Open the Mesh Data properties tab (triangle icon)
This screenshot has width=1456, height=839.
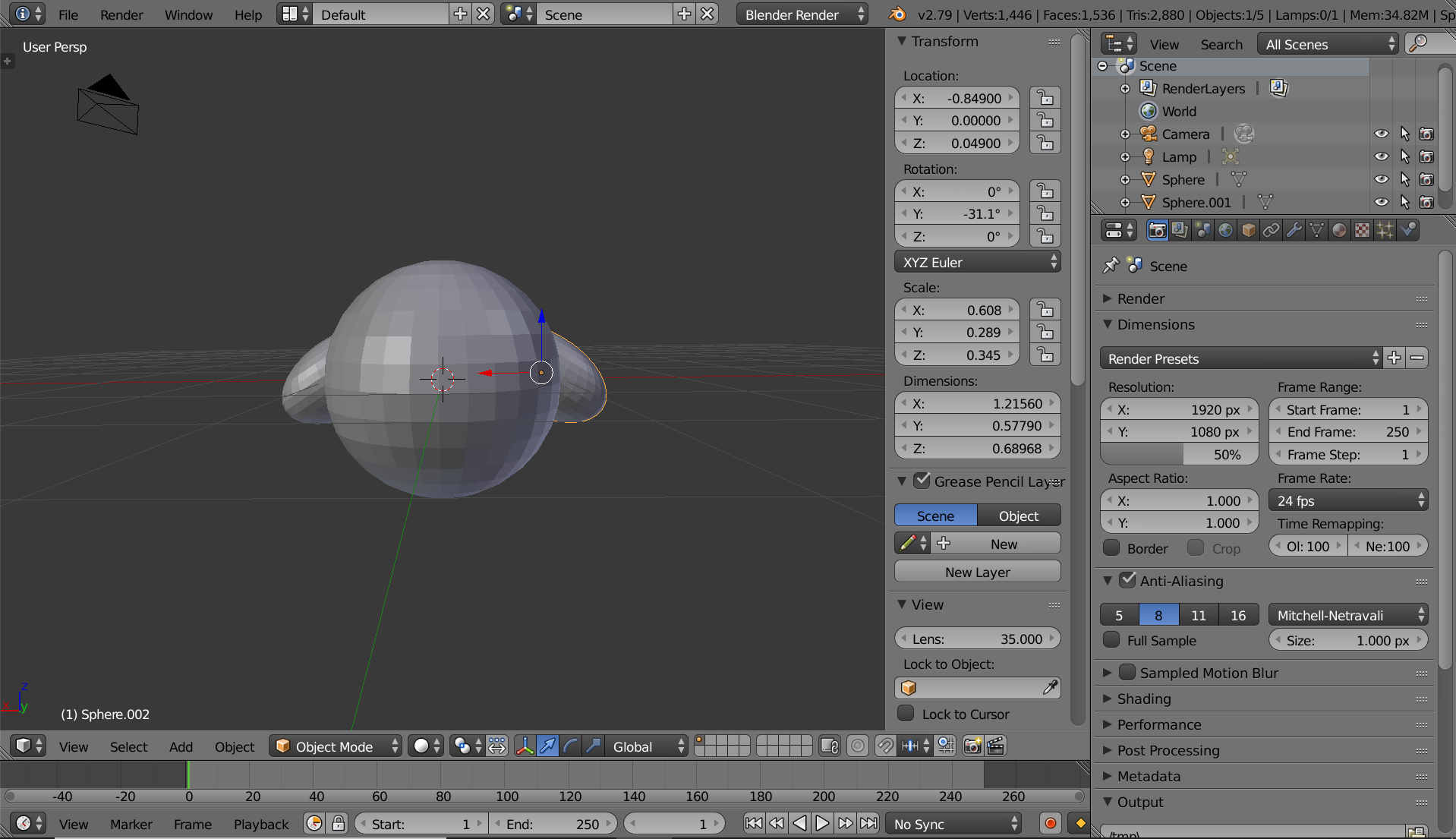tap(1316, 230)
